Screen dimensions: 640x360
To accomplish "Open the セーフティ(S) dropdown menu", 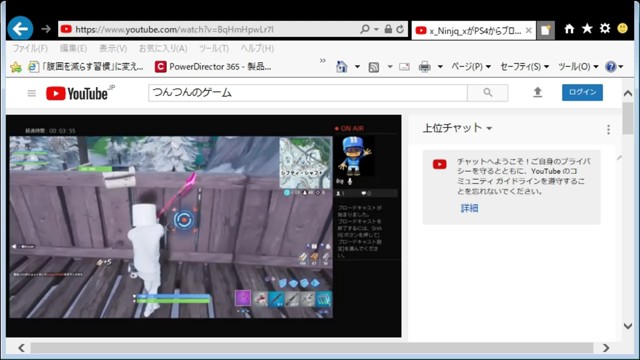I will coord(524,67).
